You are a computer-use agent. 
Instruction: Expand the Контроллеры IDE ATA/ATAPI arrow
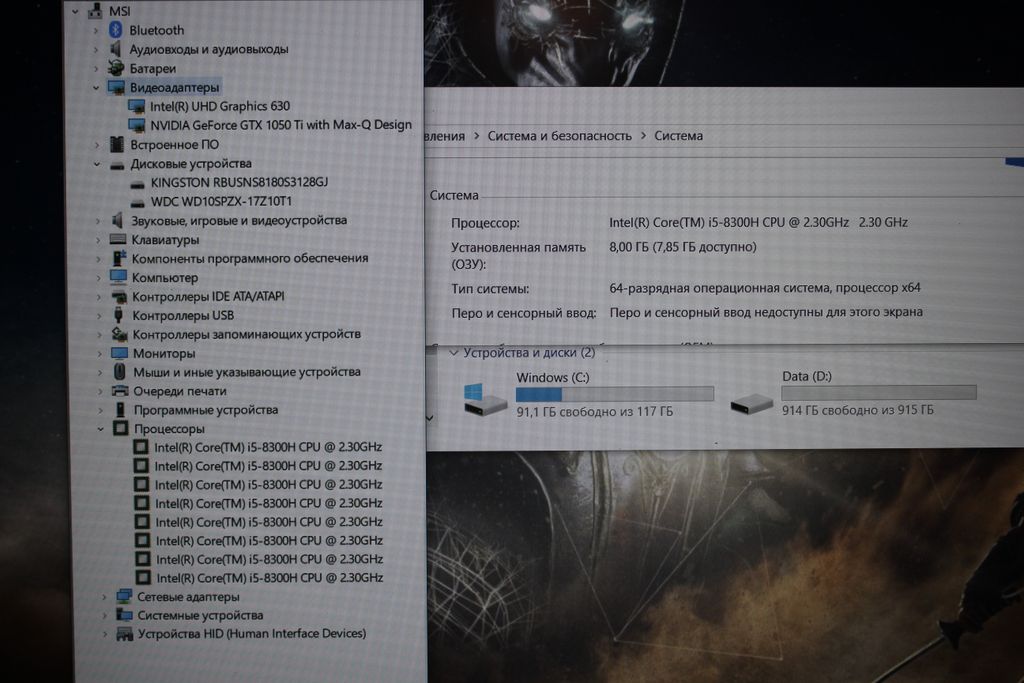point(99,297)
